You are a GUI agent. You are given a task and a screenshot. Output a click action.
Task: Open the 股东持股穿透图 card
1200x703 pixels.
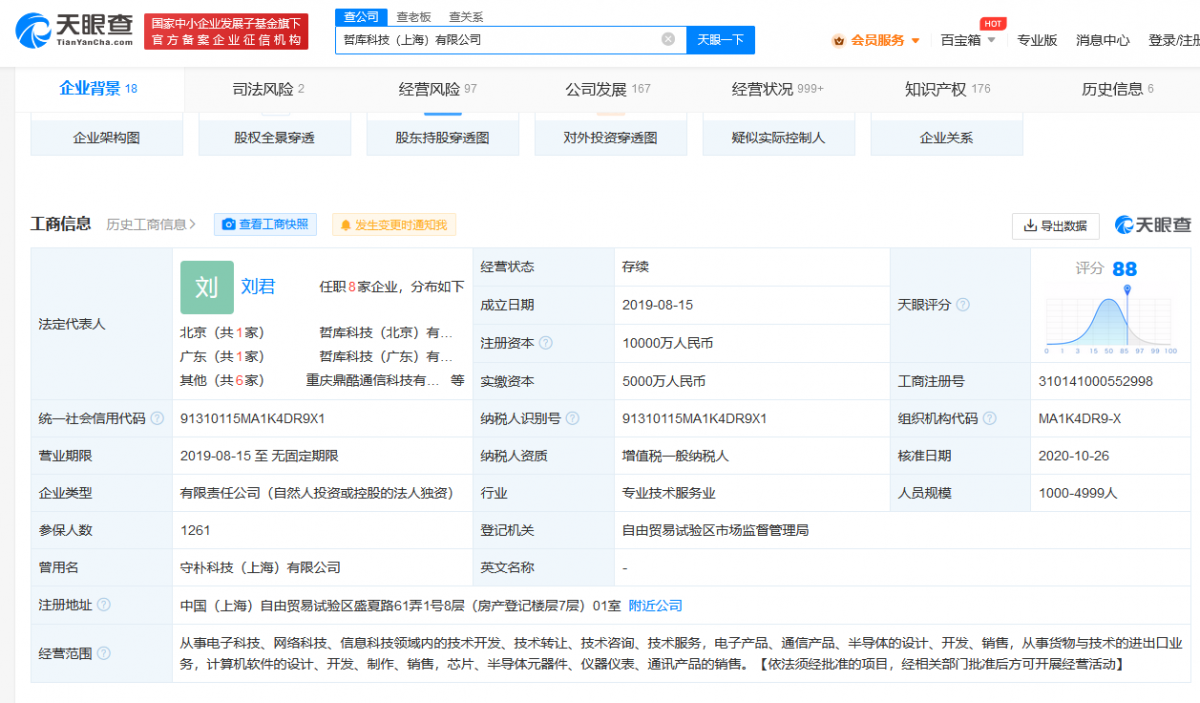pyautogui.click(x=442, y=137)
